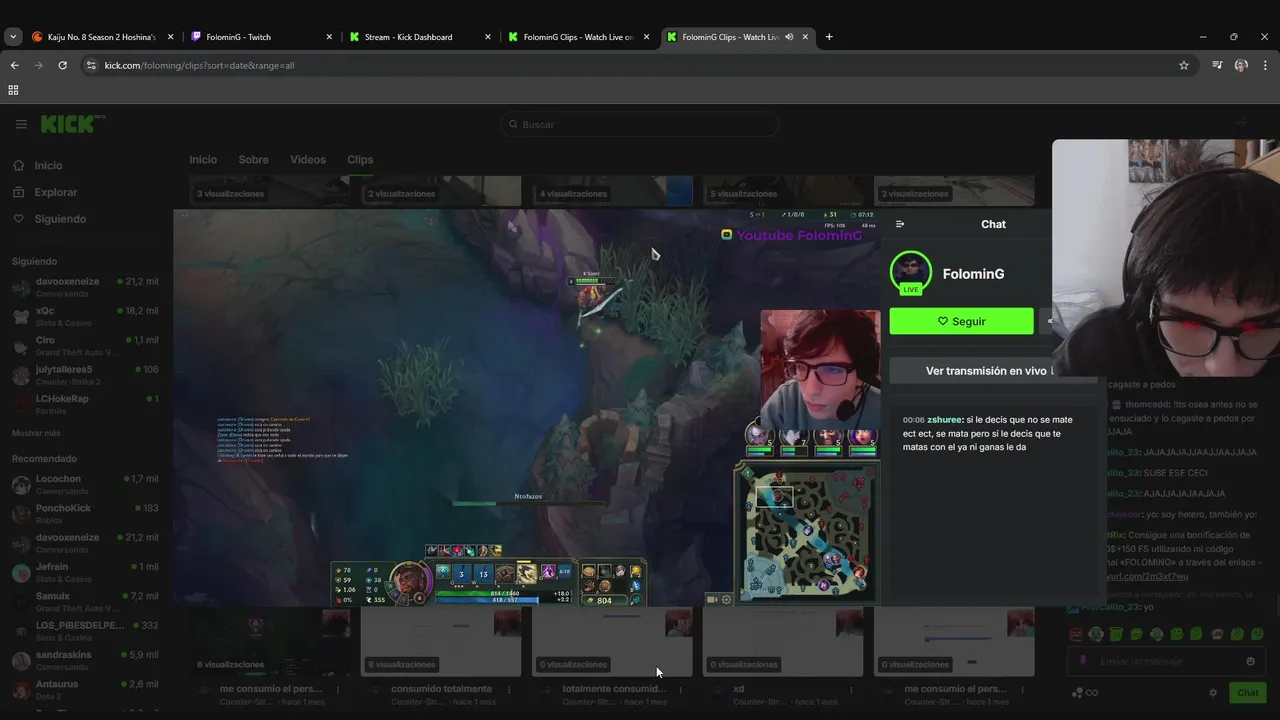Open davooxeneize Conversando channel in Siguiendo list
The height and width of the screenshot is (720, 1280).
point(86,288)
